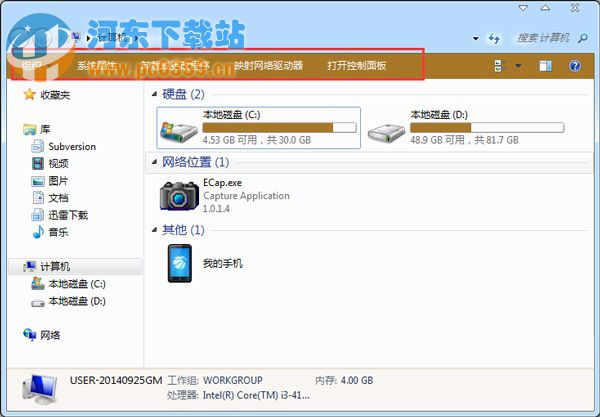Select the 我的手机 phone icon
The image size is (600, 417).
[179, 264]
